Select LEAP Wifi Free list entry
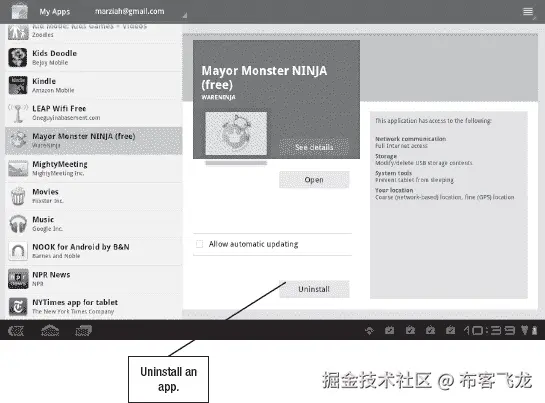545x403 pixels. 93,113
